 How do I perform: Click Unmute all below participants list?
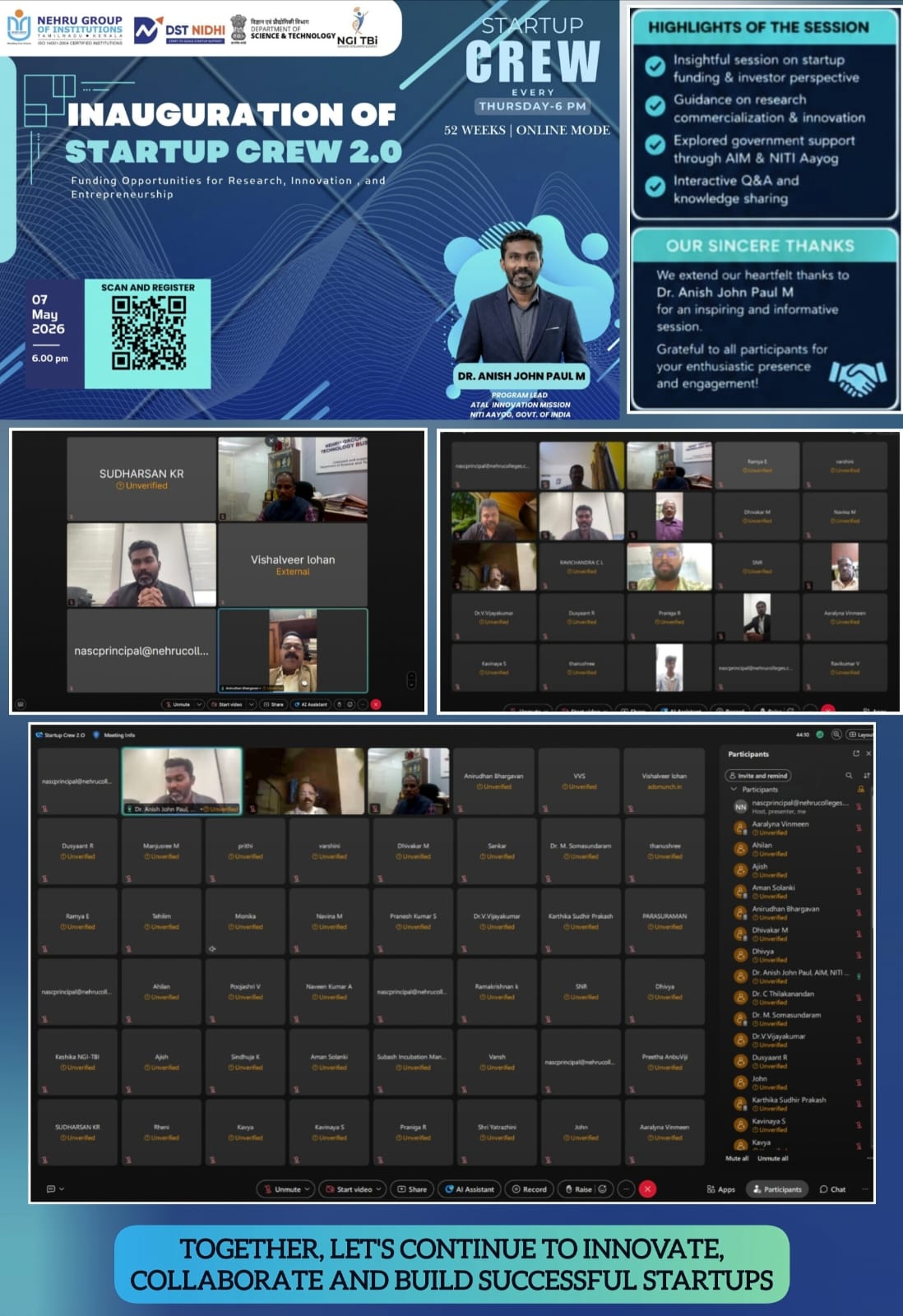[772, 1158]
